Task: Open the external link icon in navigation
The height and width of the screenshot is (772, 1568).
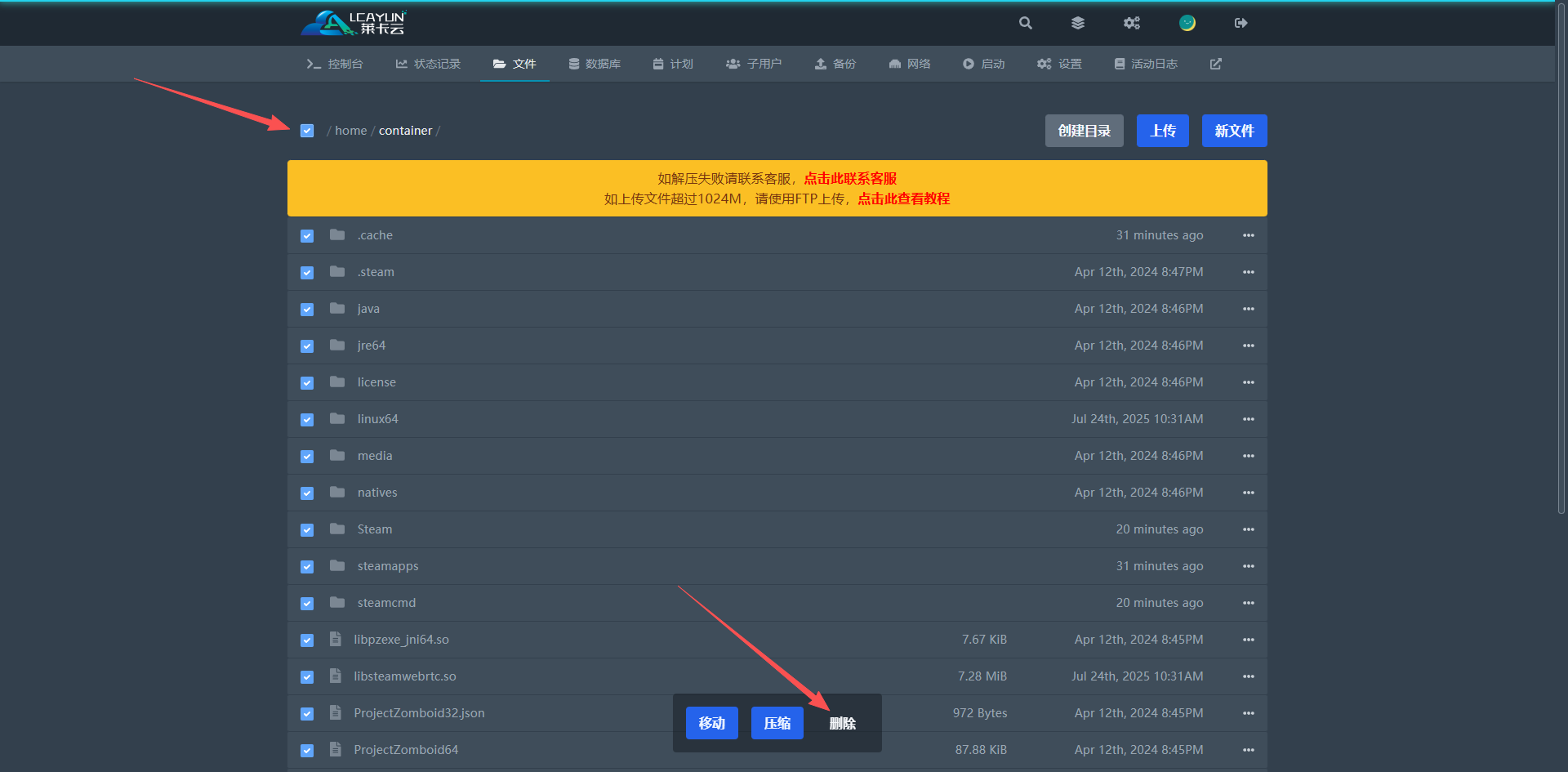Action: click(x=1215, y=64)
